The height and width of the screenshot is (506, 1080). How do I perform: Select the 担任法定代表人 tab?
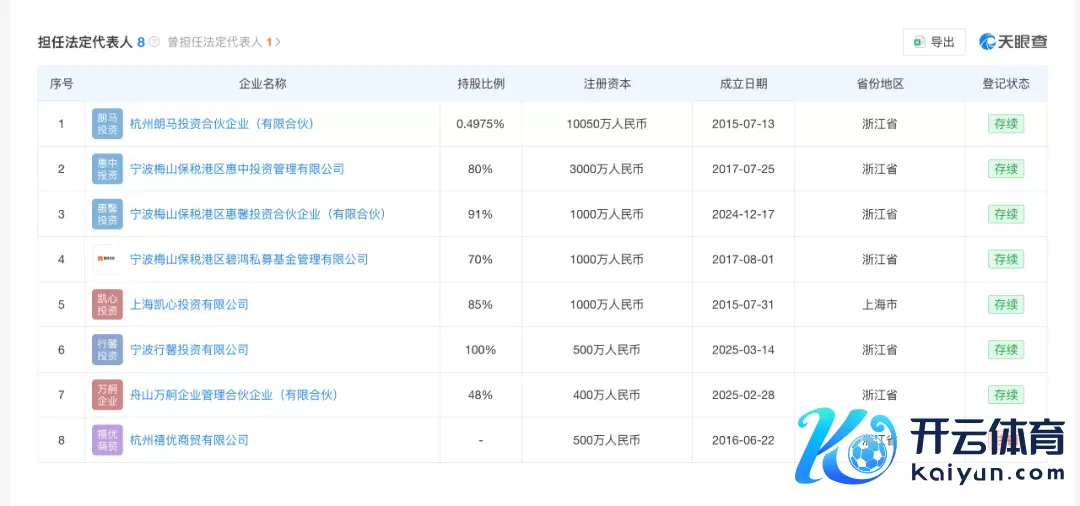(85, 42)
